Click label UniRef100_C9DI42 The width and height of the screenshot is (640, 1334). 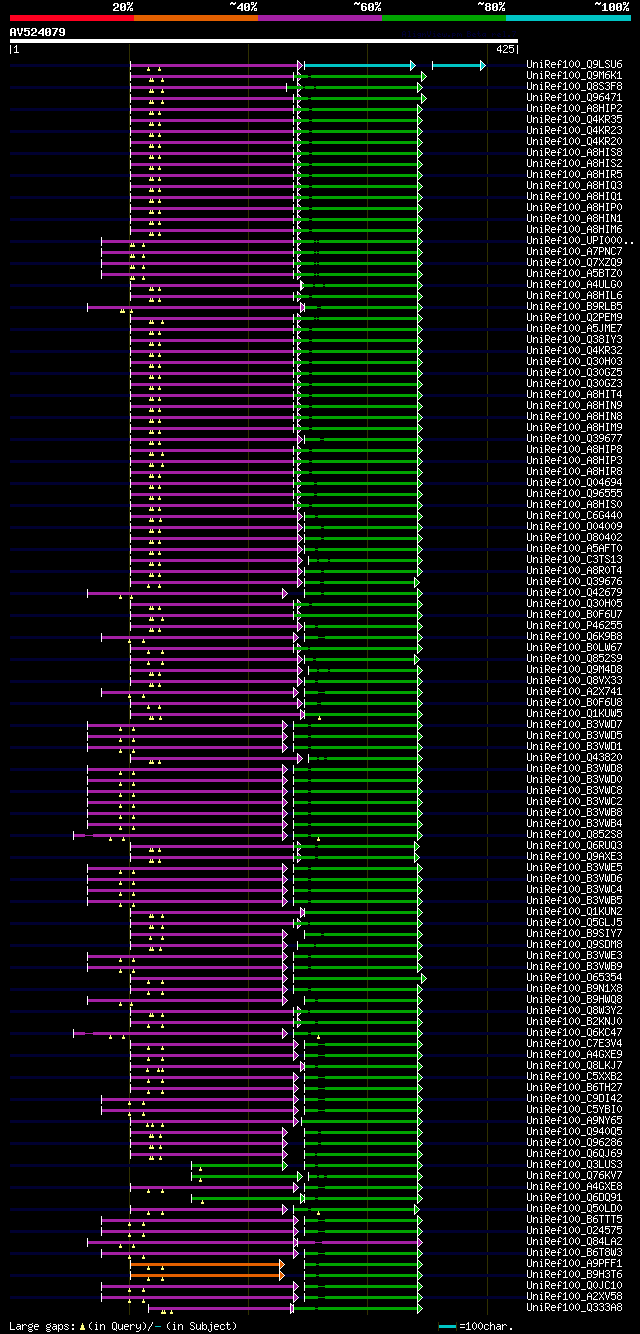(x=574, y=1099)
